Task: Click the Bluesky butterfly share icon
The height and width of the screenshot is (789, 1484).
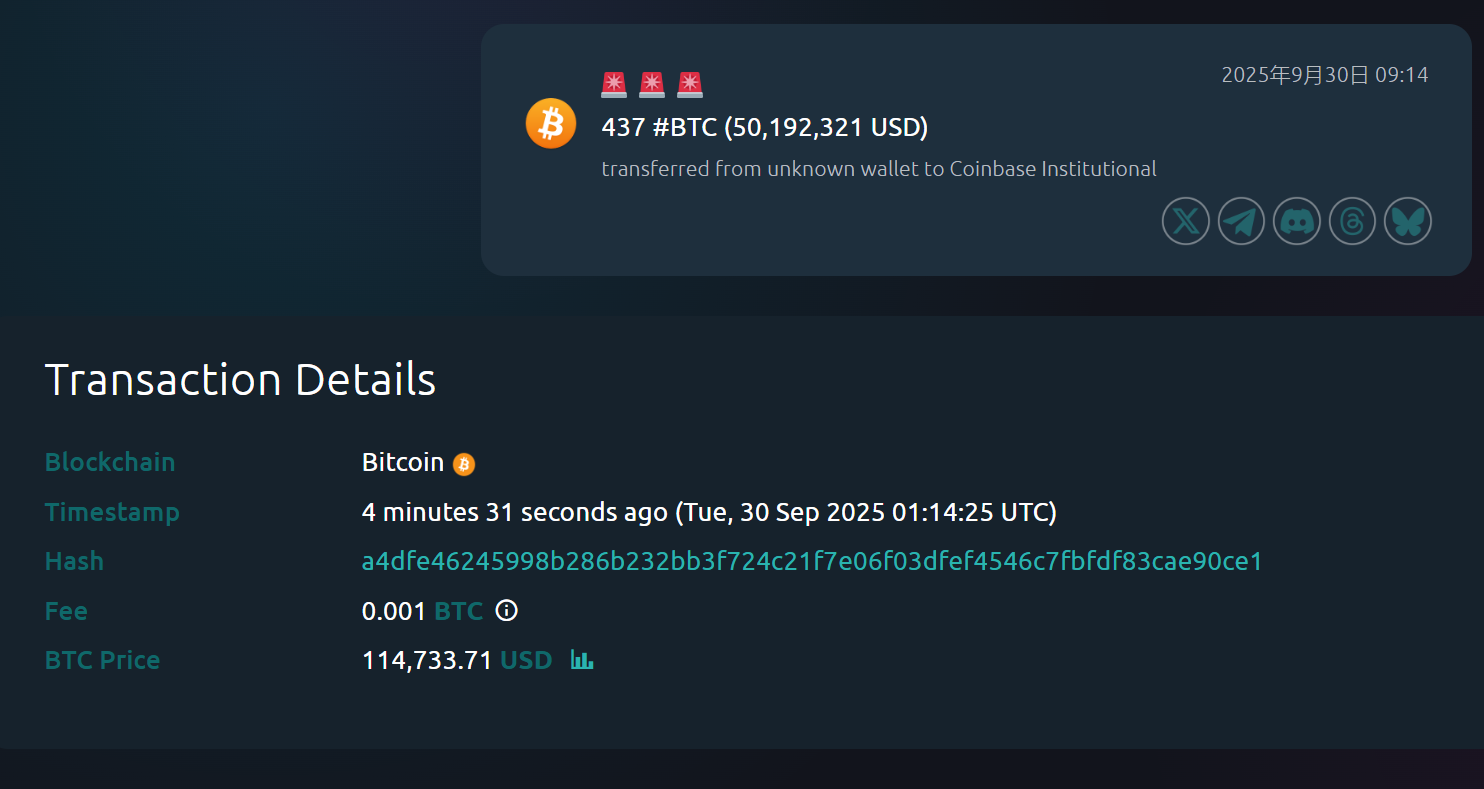Action: 1408,221
